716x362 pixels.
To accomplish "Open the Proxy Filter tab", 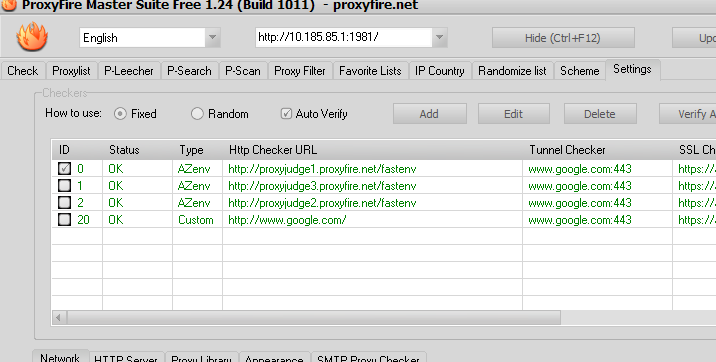I will pyautogui.click(x=300, y=71).
